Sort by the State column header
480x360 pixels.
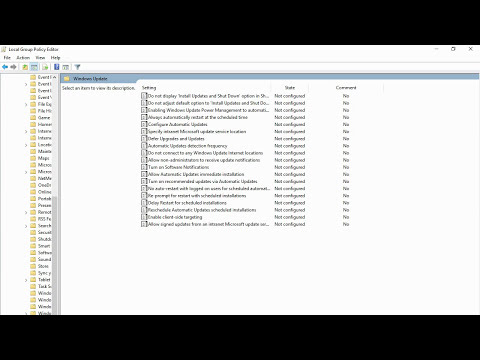point(290,88)
